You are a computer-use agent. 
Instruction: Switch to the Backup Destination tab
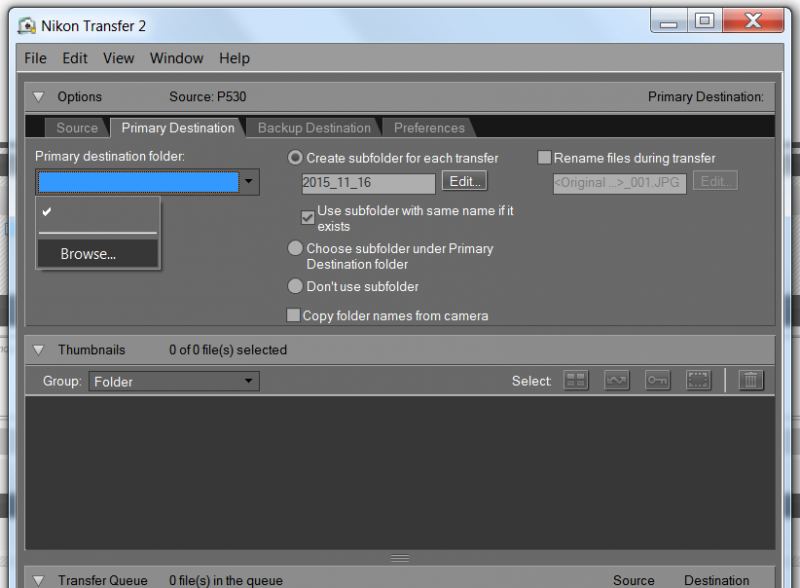tap(314, 128)
